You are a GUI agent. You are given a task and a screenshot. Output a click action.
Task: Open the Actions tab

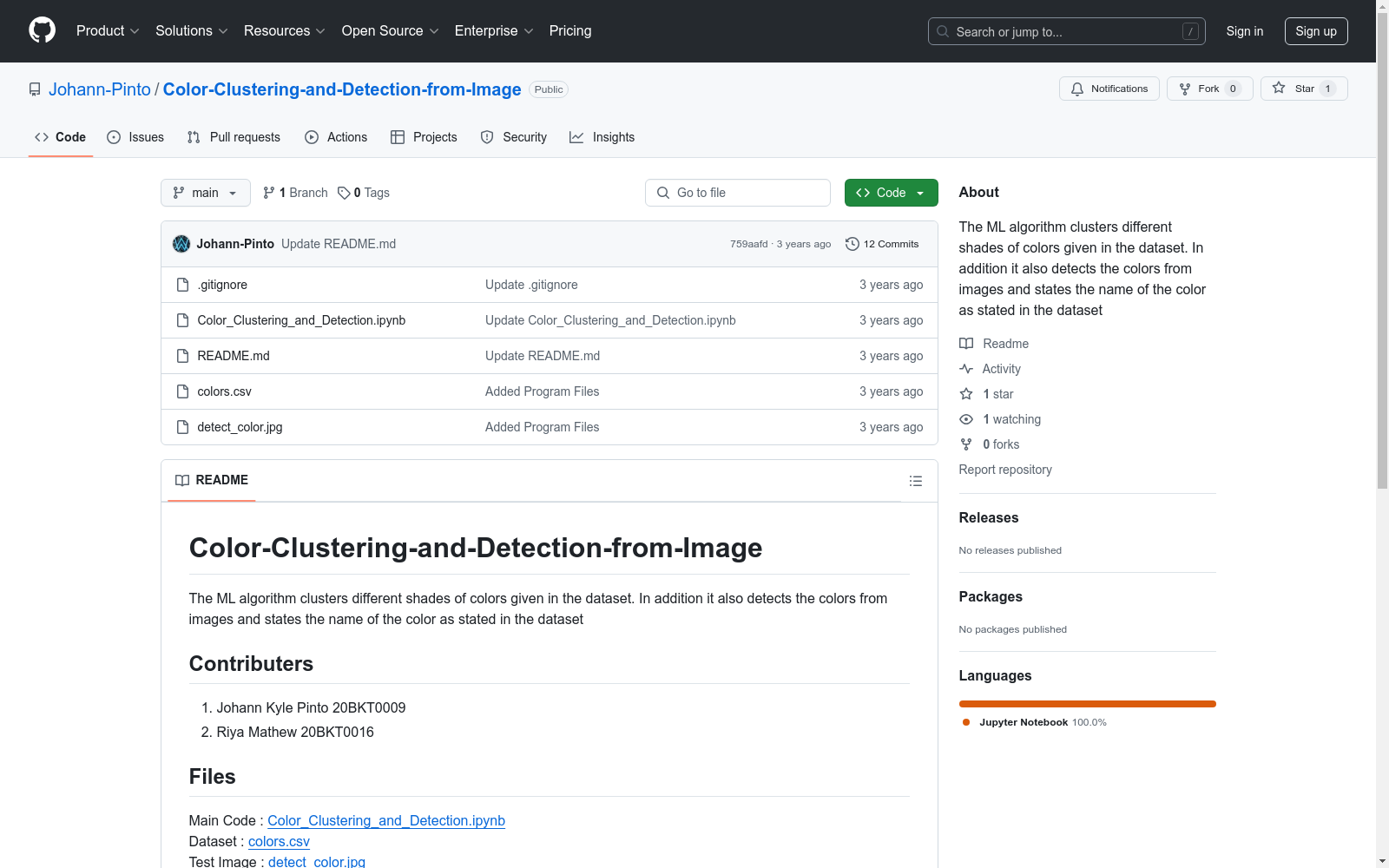(x=336, y=137)
